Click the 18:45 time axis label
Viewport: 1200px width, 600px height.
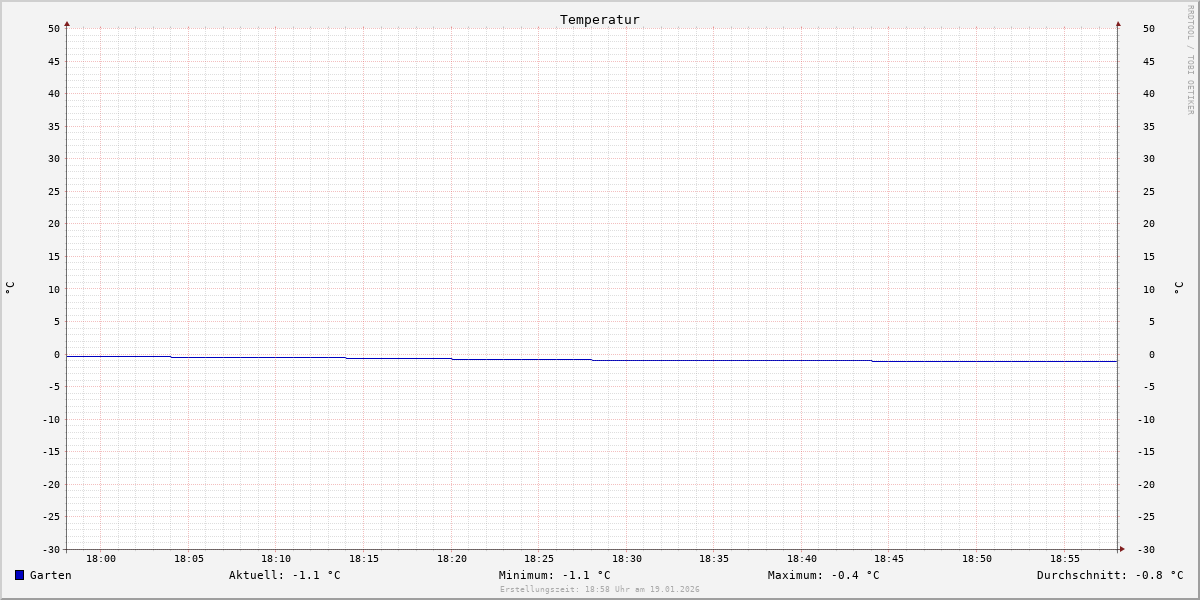click(x=889, y=558)
